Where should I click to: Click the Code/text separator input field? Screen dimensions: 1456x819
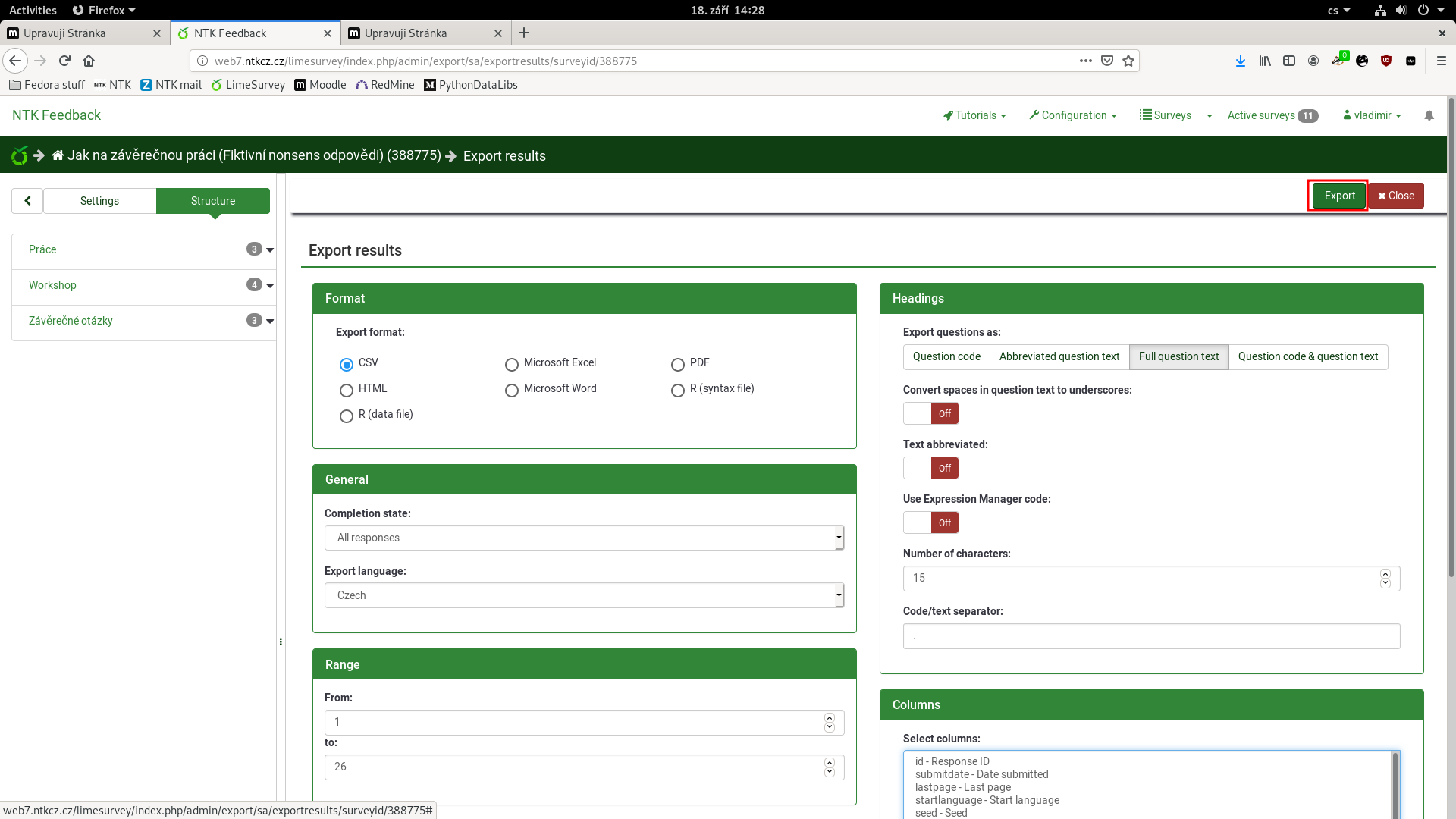click(1150, 636)
